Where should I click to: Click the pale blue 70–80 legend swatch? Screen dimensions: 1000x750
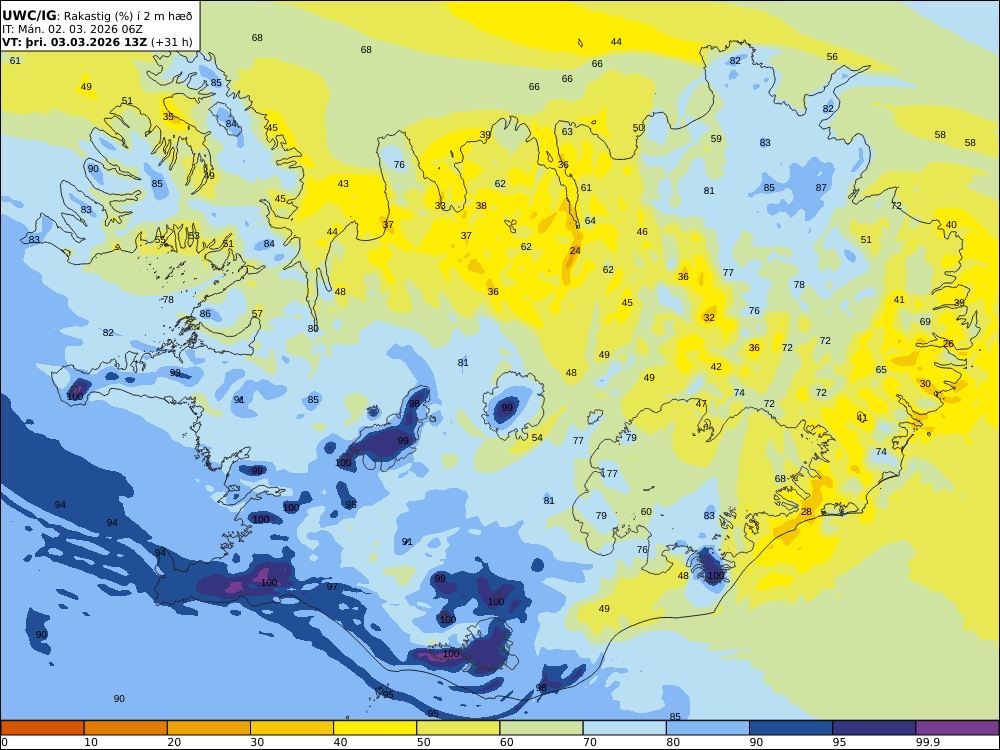(624, 728)
